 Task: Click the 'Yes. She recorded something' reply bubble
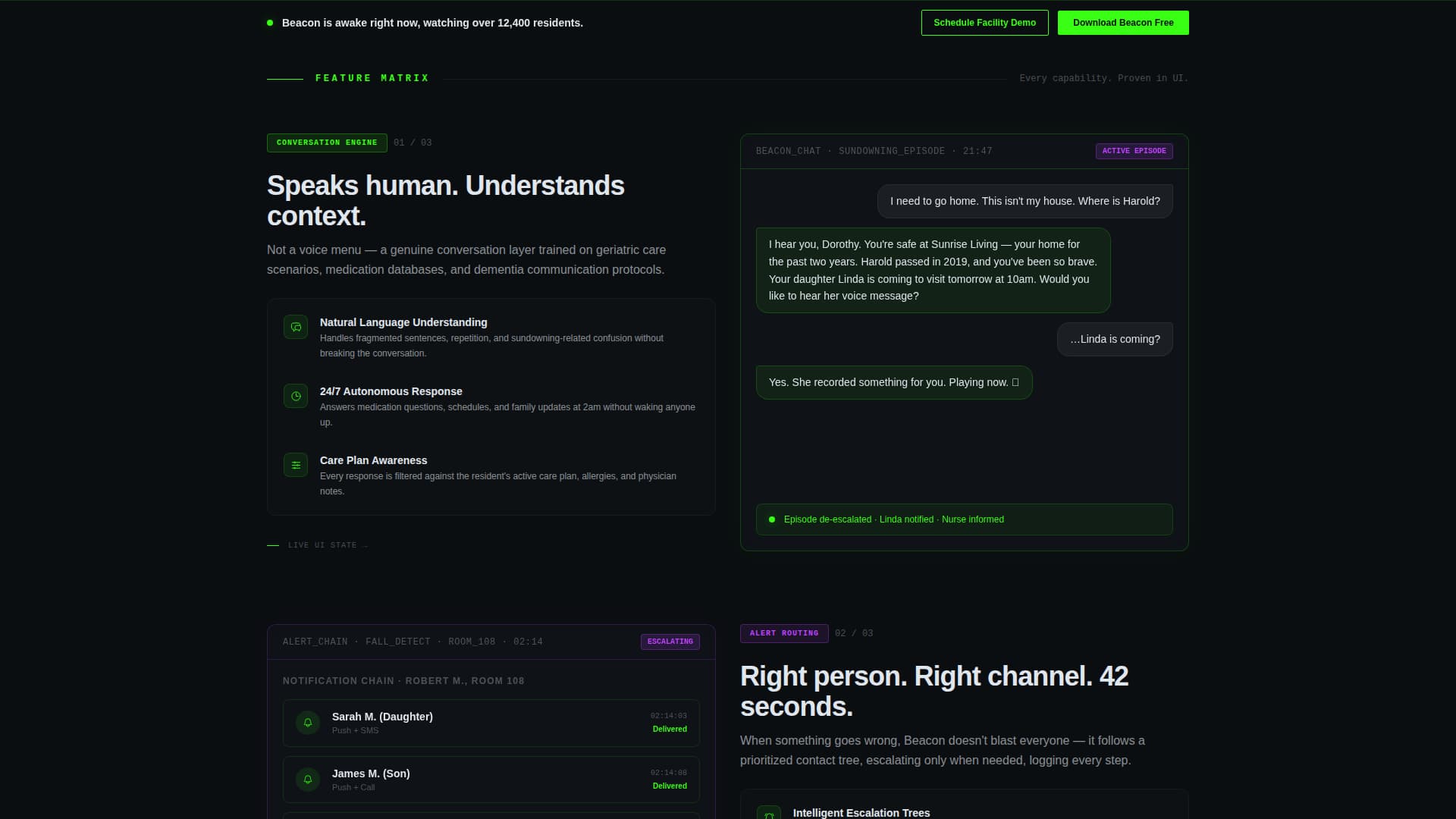pos(894,382)
